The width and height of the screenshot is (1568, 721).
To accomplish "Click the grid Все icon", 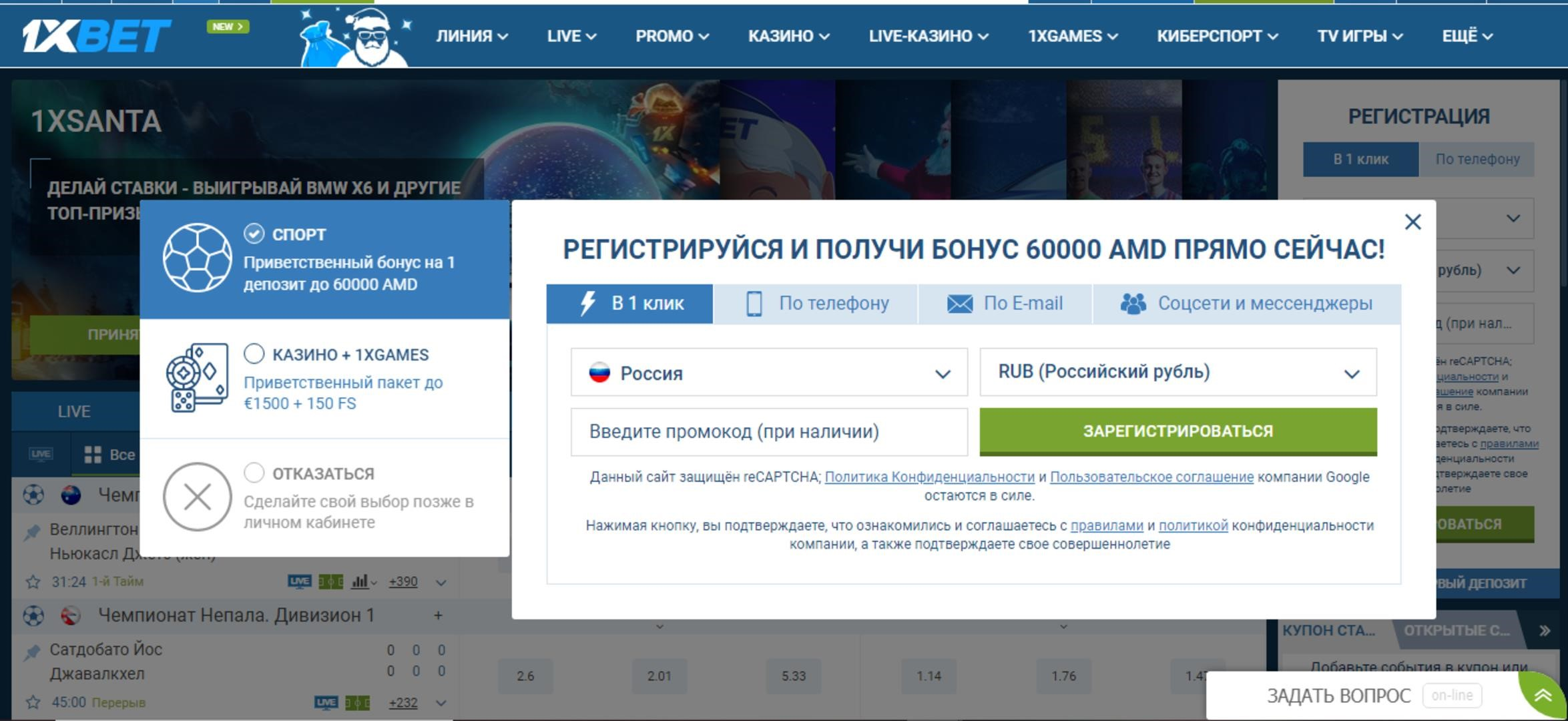I will (x=93, y=455).
